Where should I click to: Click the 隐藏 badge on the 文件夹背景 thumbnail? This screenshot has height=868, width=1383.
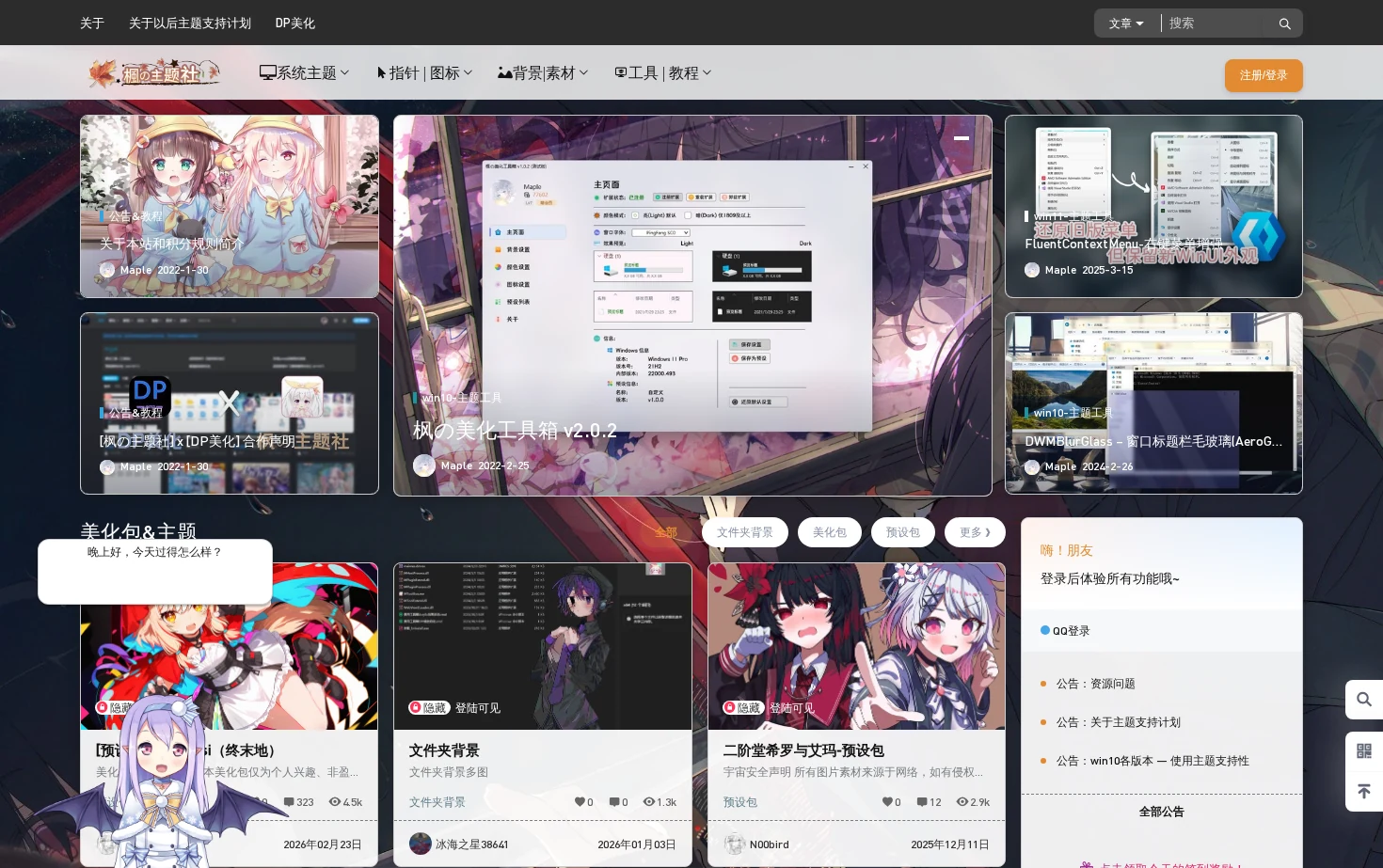[x=428, y=707]
